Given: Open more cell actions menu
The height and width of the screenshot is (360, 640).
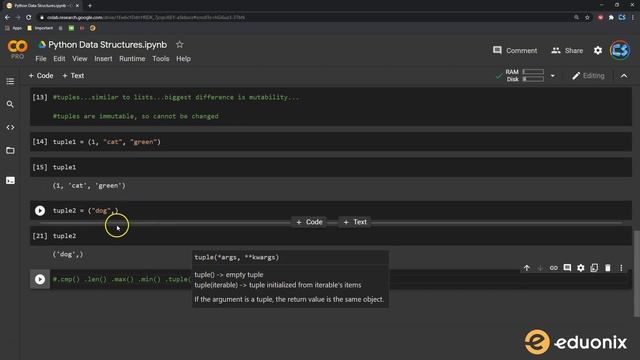Looking at the screenshot, I should coord(621,268).
